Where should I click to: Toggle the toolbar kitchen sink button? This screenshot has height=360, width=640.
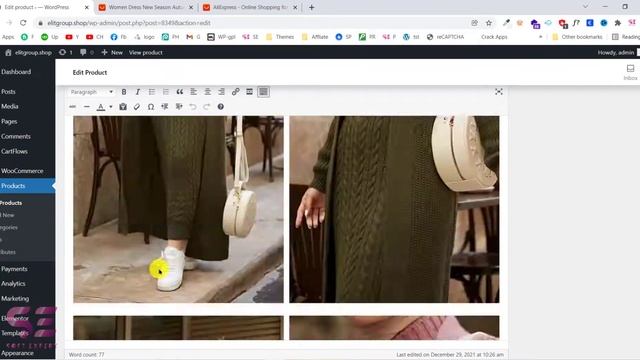[263, 92]
